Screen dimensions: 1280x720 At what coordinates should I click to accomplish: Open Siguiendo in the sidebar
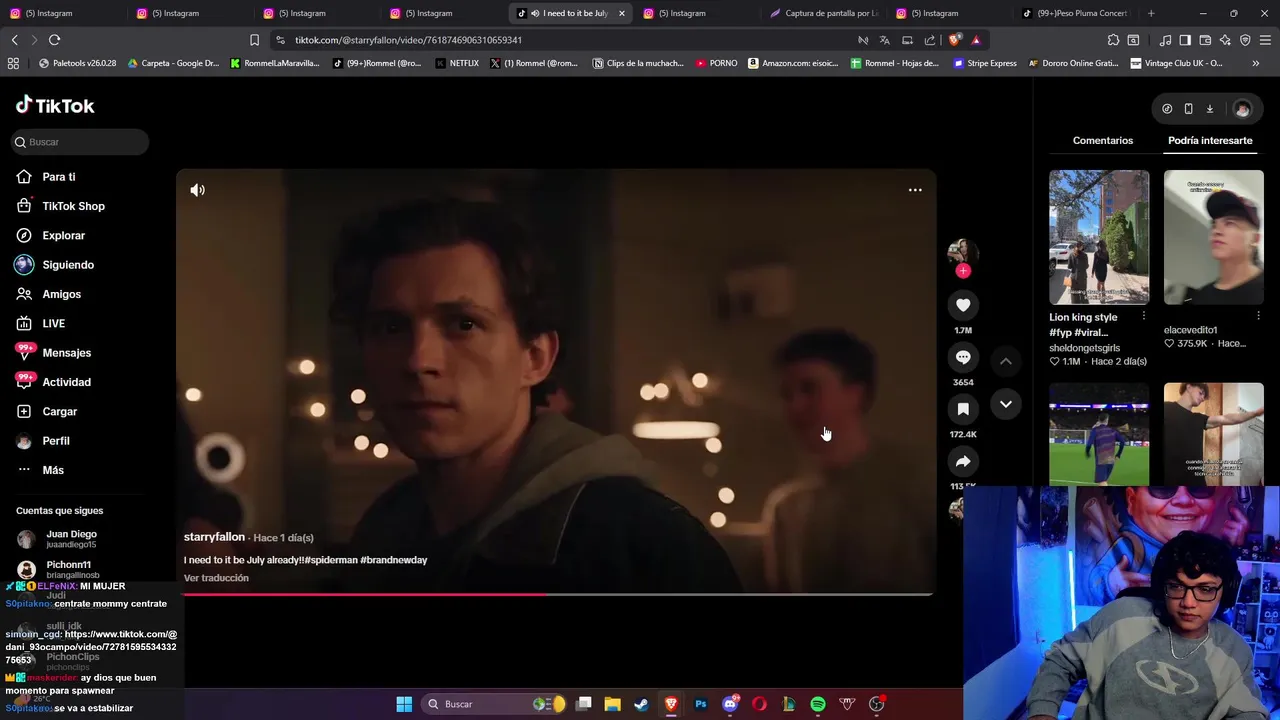point(68,265)
